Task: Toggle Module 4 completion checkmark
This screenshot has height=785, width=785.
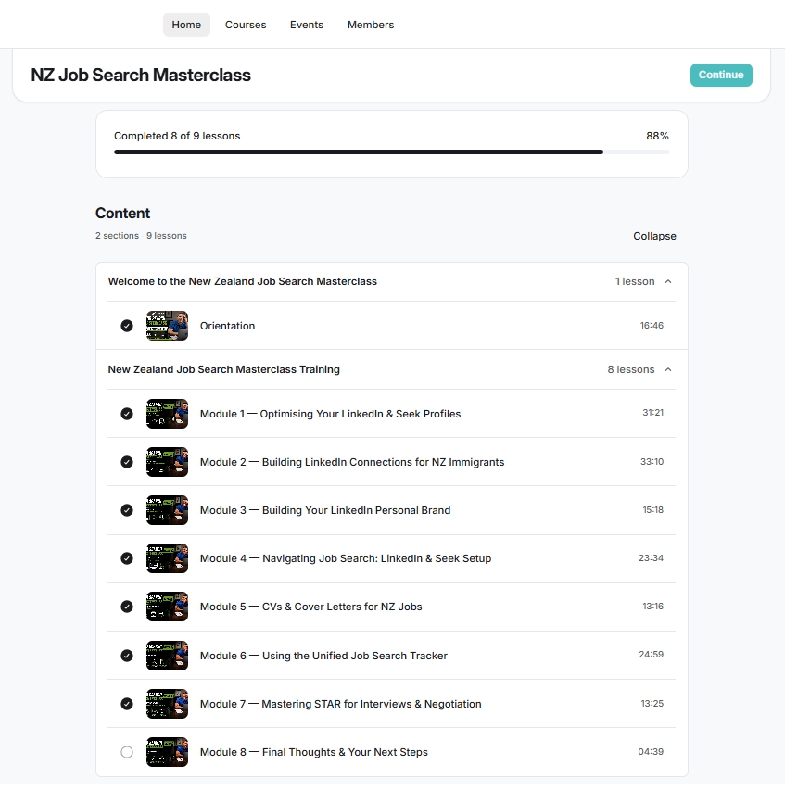Action: pos(127,558)
